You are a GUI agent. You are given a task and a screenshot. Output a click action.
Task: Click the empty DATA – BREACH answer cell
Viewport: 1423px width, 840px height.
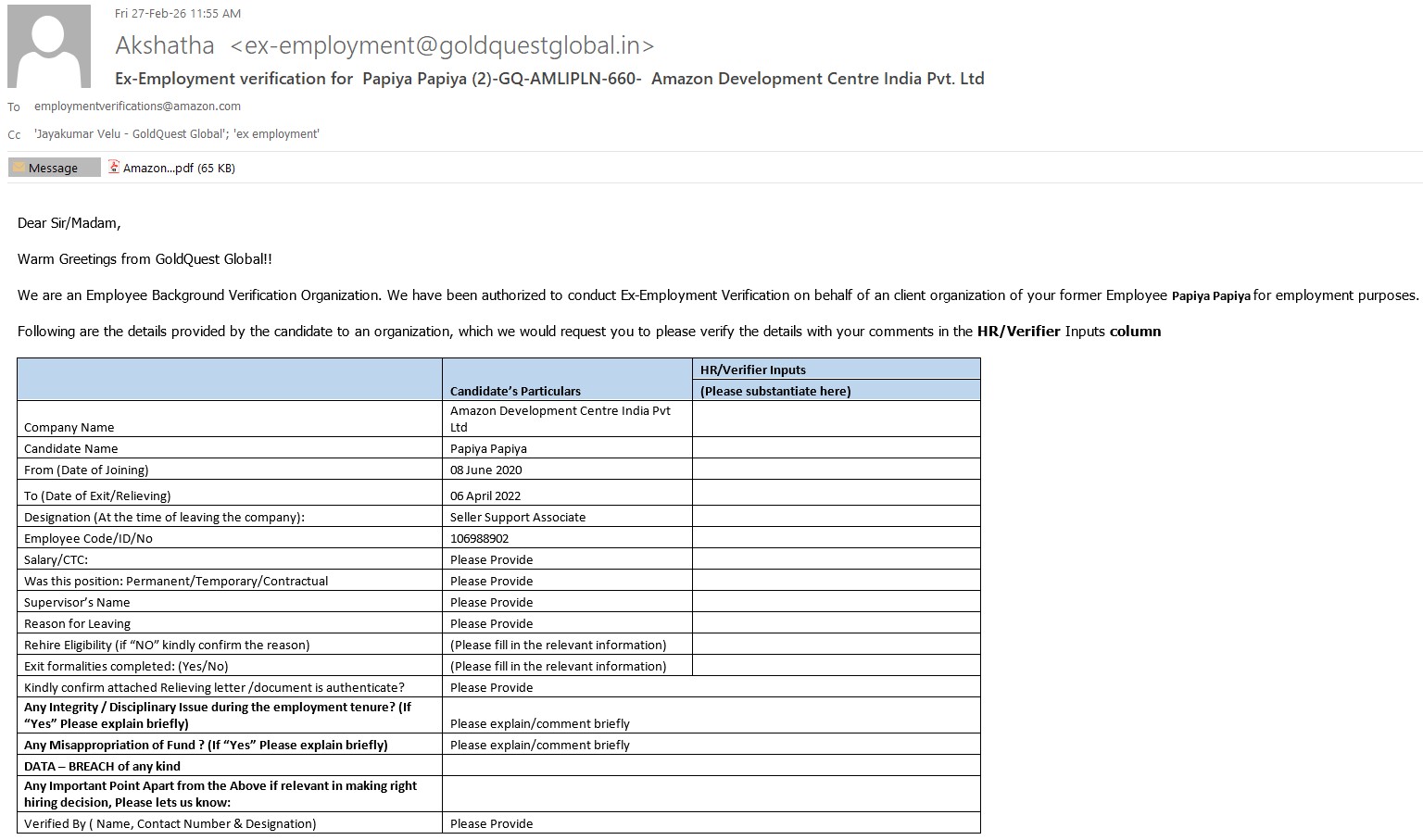click(x=711, y=766)
